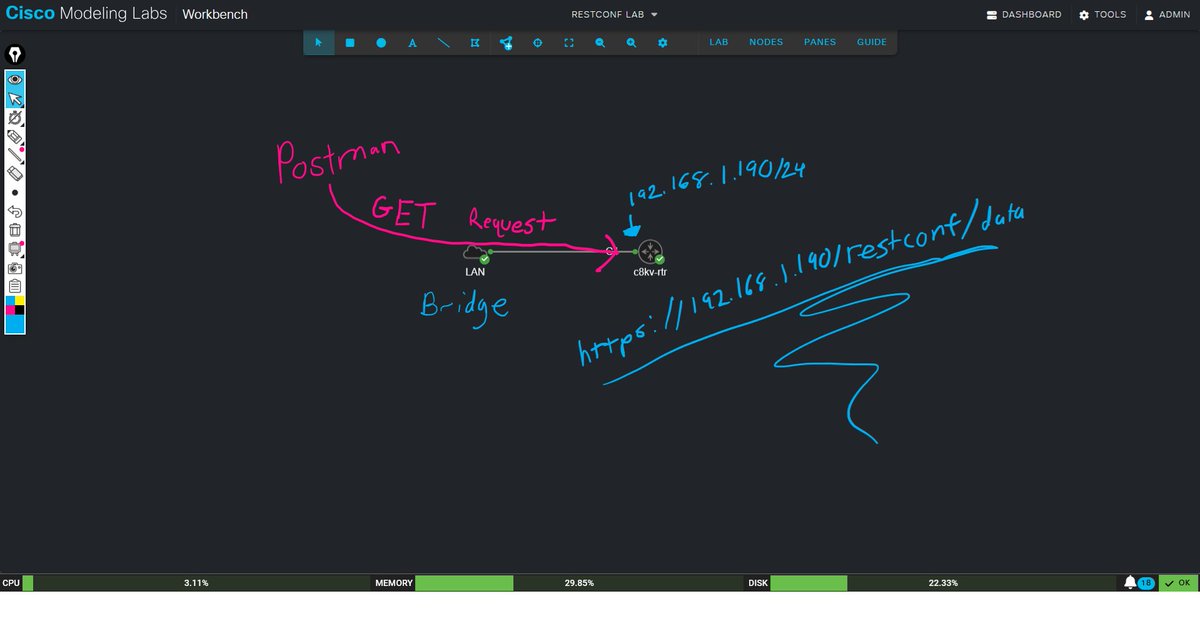This screenshot has height=621, width=1200.
Task: Toggle ink visibility with the eye icon
Action: point(15,80)
